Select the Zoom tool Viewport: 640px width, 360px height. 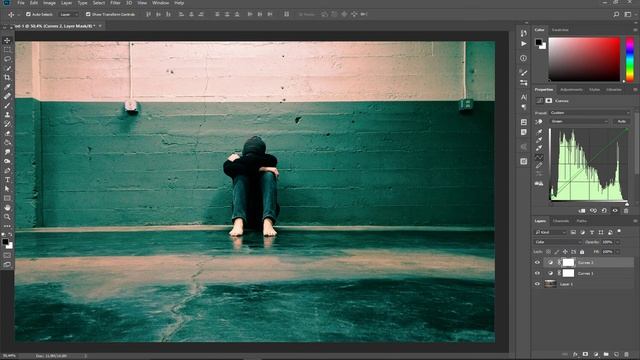pos(7,217)
